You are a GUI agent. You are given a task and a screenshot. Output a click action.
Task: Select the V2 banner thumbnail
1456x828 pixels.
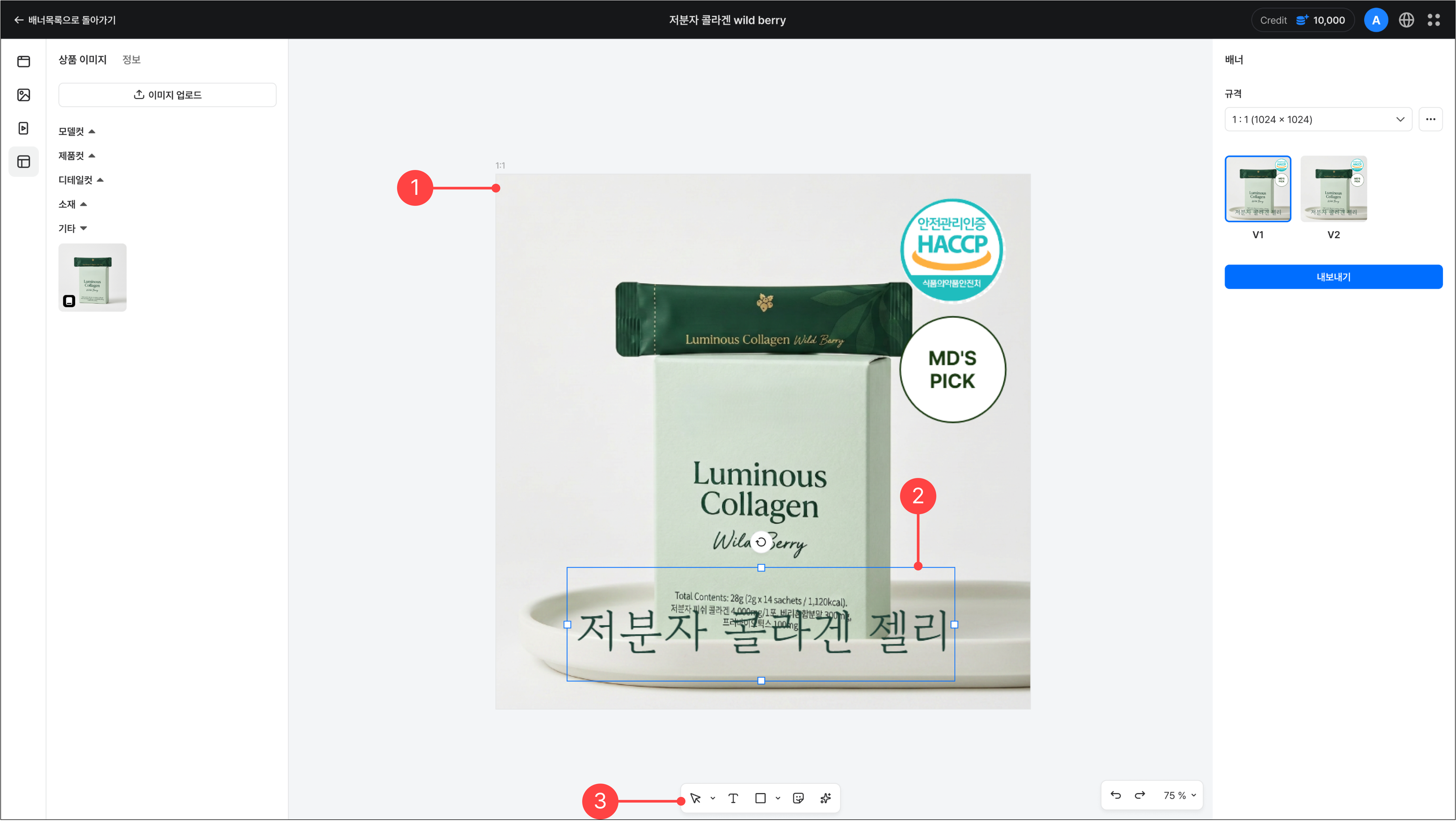[x=1333, y=189]
